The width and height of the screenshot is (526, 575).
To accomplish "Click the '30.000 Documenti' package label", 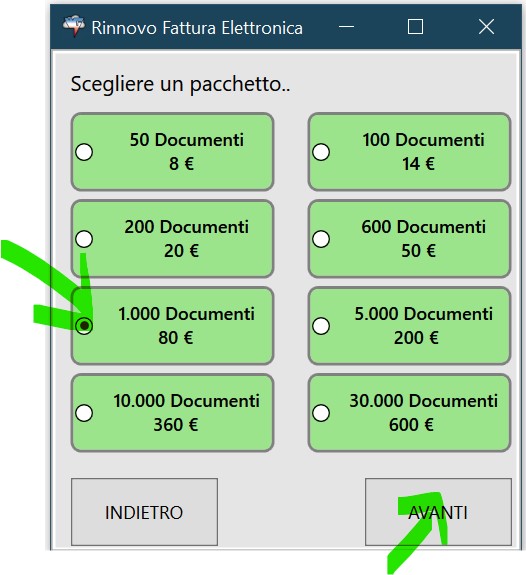I will pyautogui.click(x=424, y=401).
